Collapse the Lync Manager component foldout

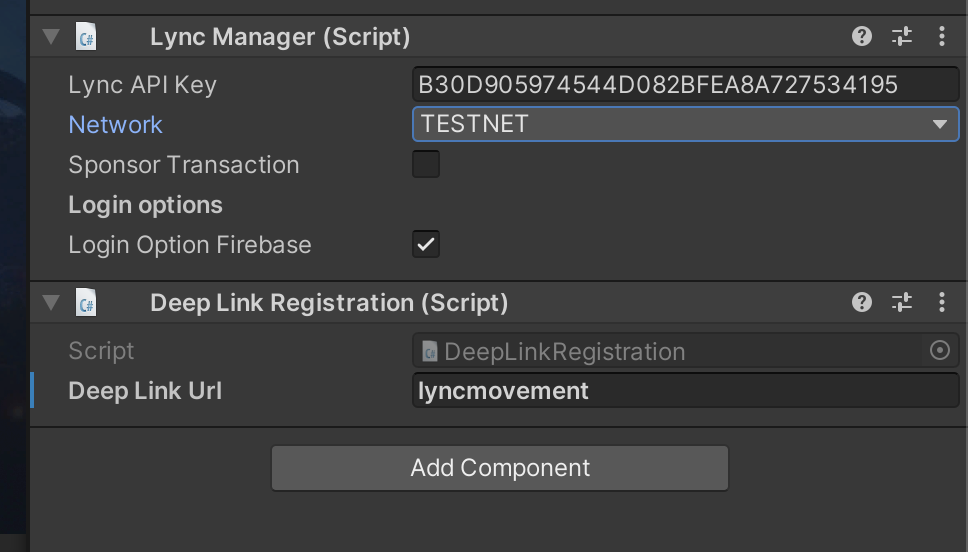51,36
